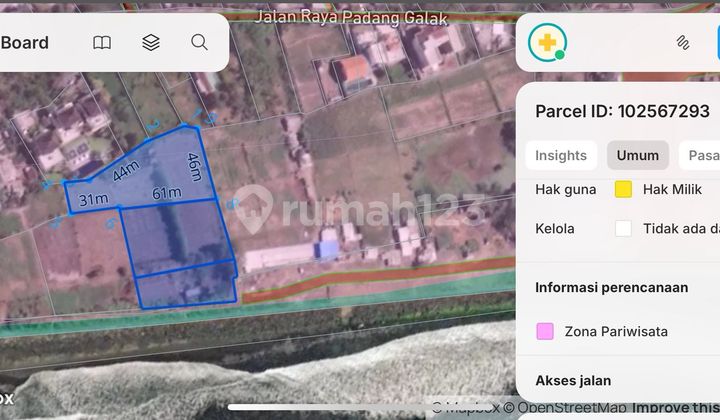The height and width of the screenshot is (420, 720).
Task: Open the map layers icon
Action: point(151,43)
